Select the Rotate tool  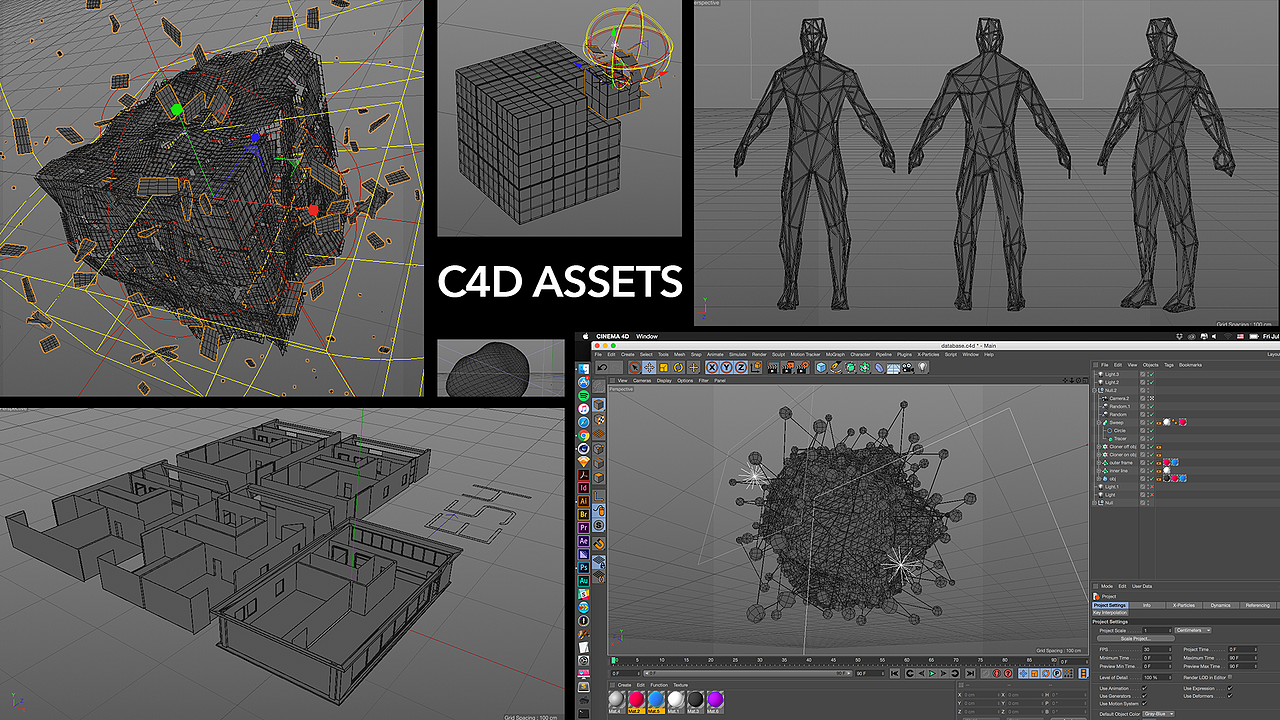tap(678, 367)
